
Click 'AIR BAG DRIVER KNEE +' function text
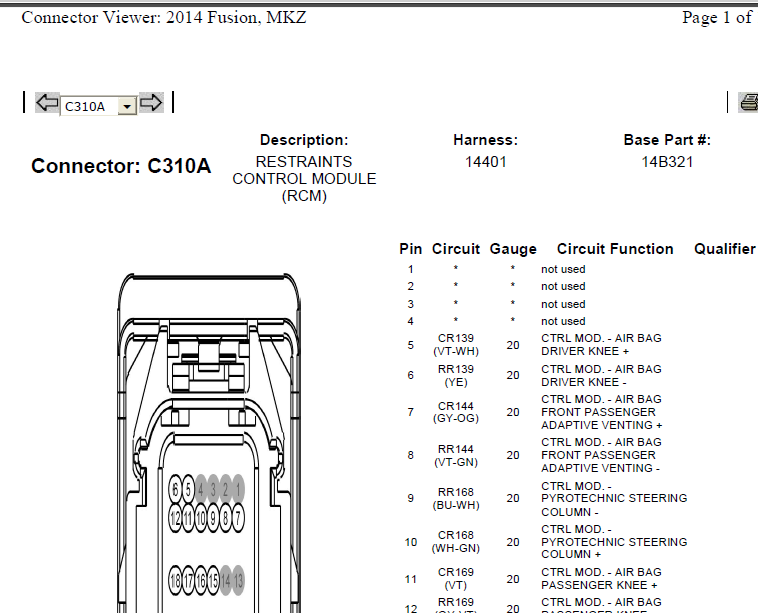coord(601,345)
